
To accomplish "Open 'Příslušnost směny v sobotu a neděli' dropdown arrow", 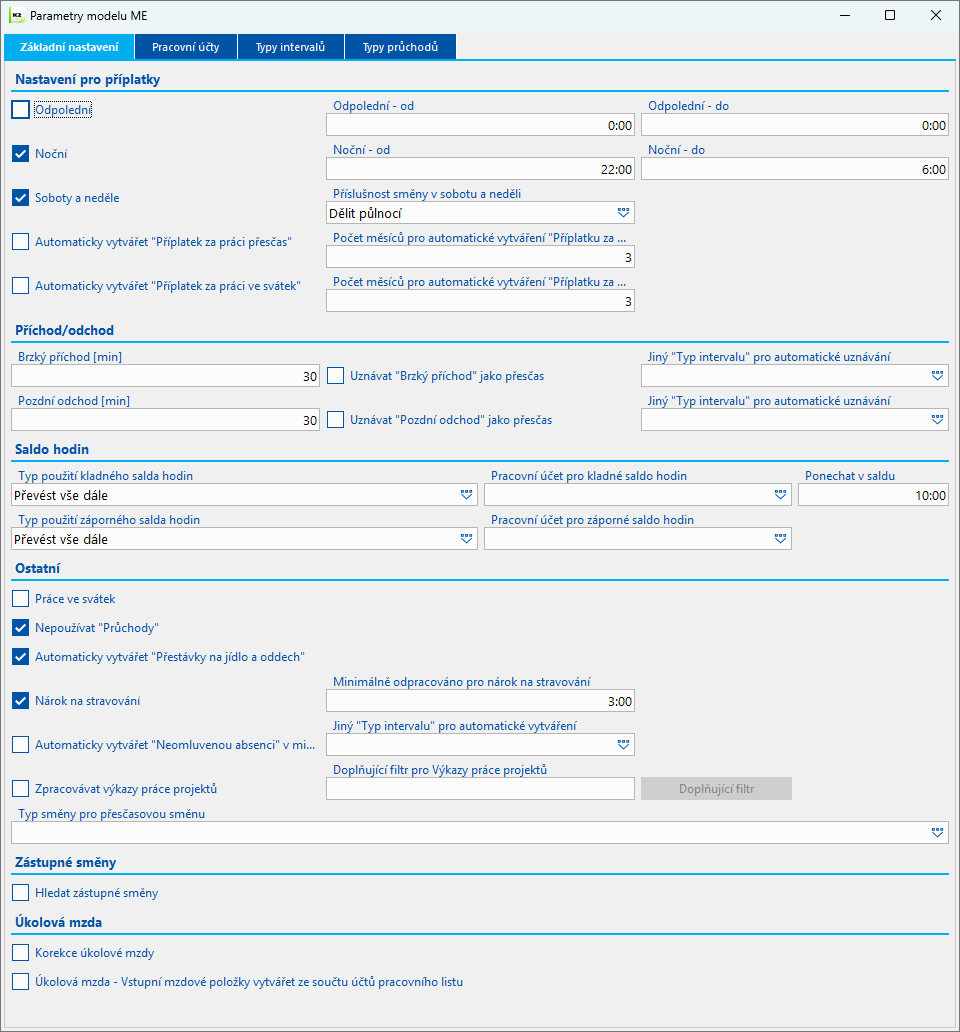I will pos(623,213).
